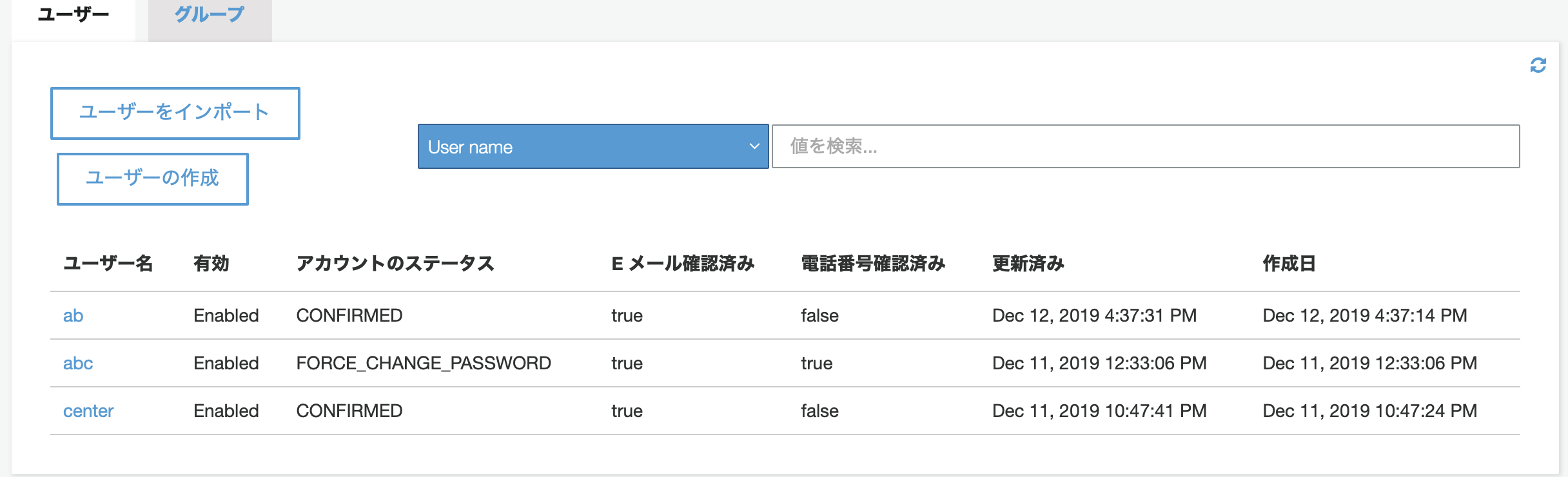Click Dec 12, 2019 4:37:14 PM
The height and width of the screenshot is (477, 1568).
1365,315
